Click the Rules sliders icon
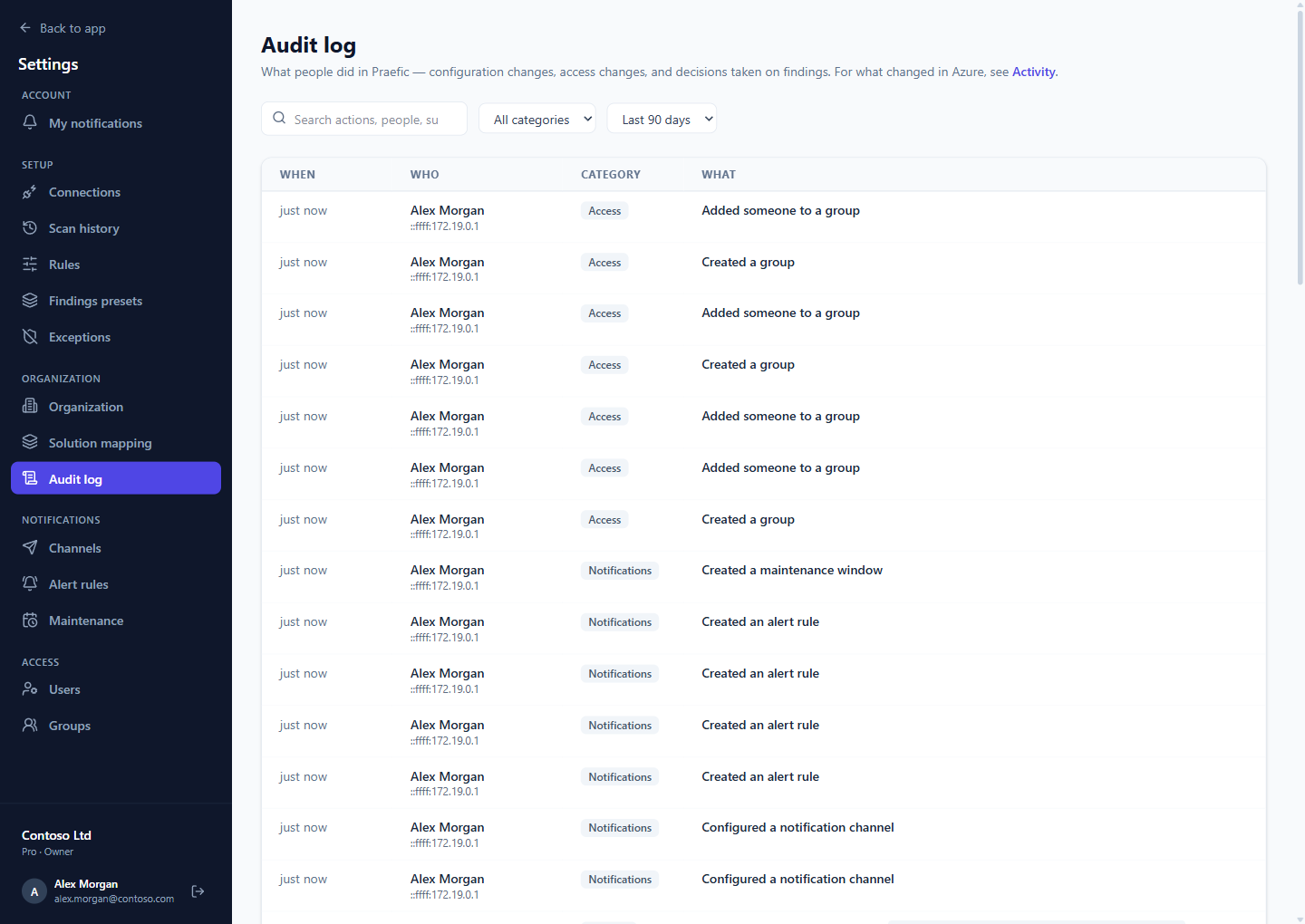 (x=30, y=265)
